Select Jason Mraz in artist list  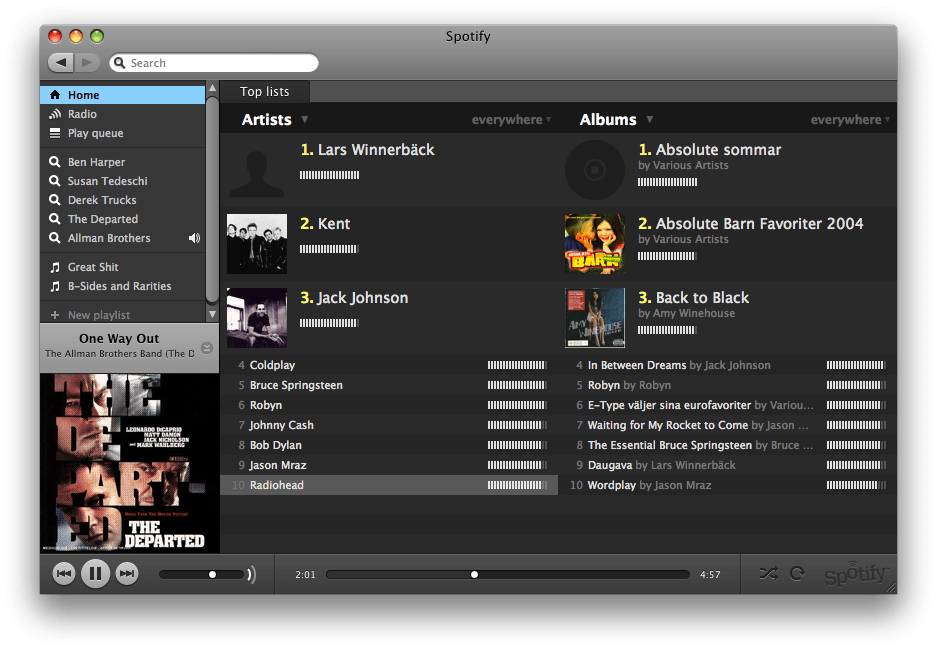(x=389, y=465)
